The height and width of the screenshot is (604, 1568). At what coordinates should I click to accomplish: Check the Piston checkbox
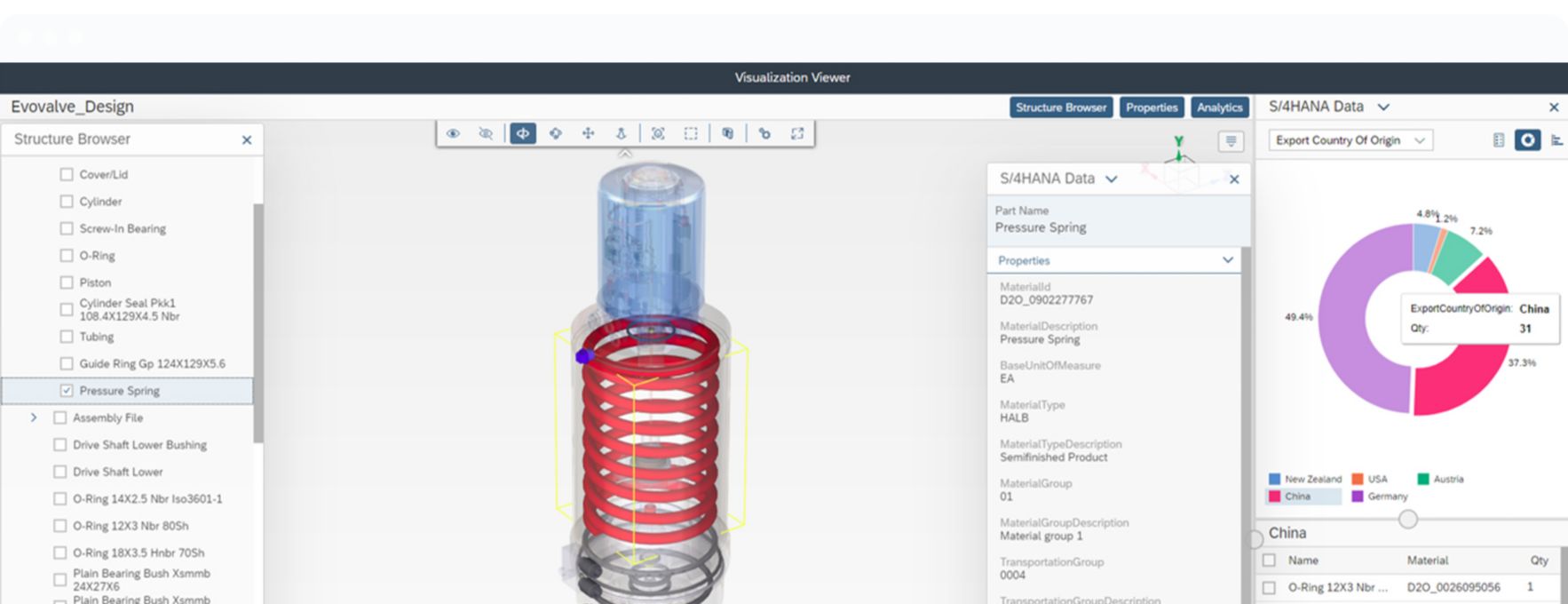click(67, 282)
